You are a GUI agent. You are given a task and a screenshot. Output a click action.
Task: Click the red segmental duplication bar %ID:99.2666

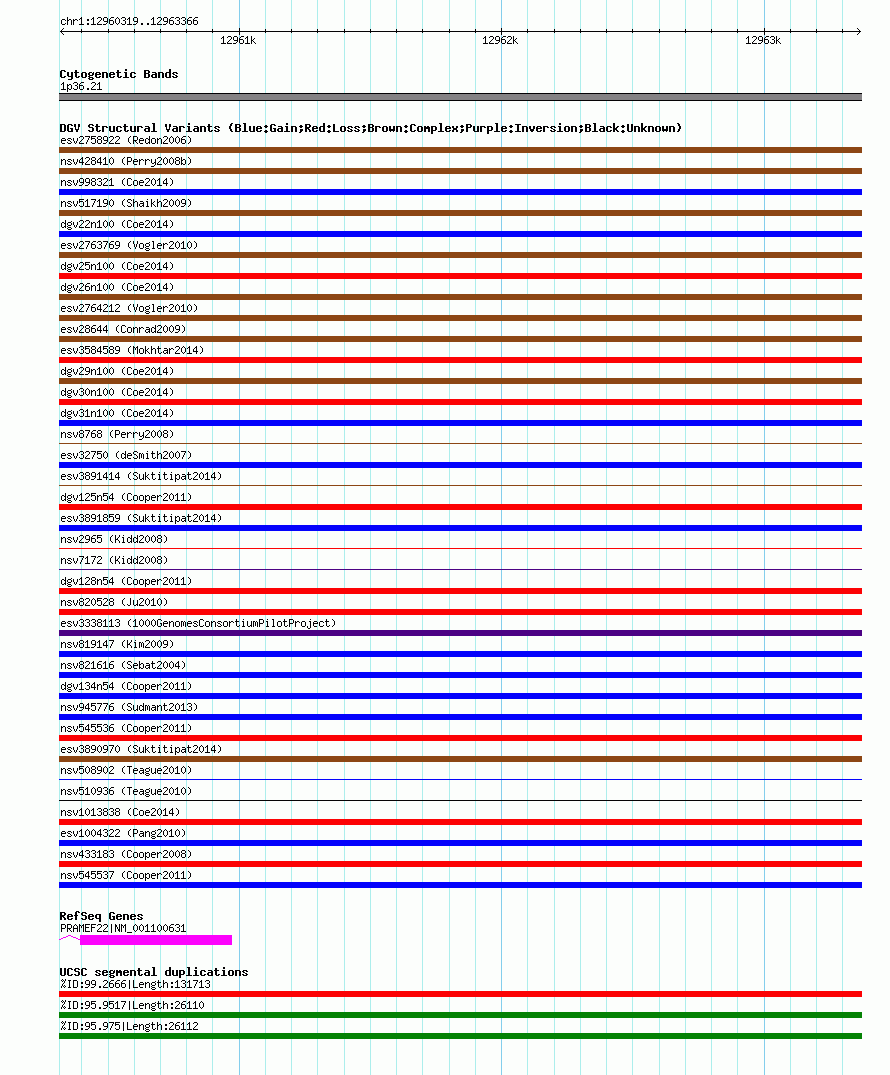coord(460,994)
